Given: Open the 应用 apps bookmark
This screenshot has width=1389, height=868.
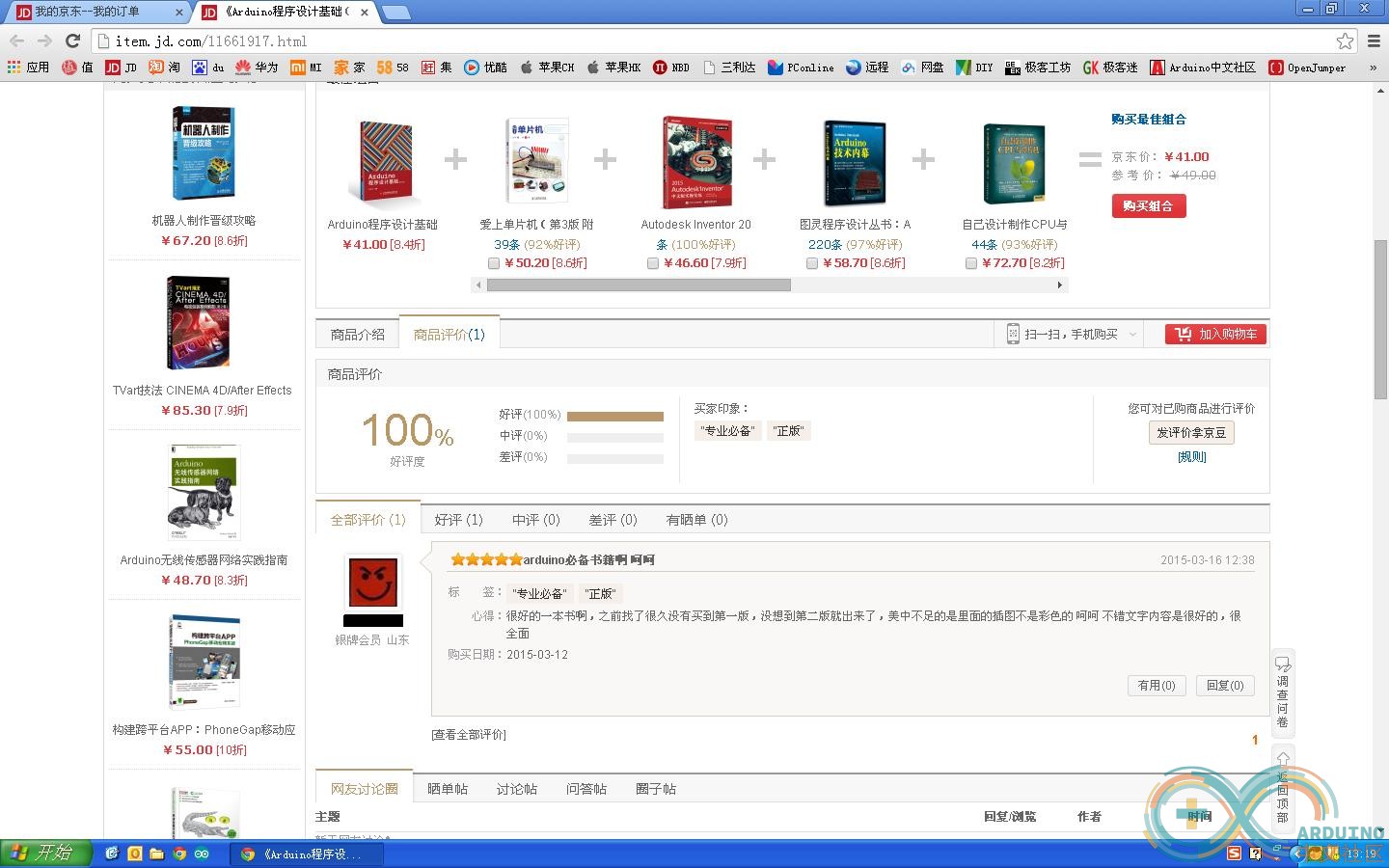Looking at the screenshot, I should click(28, 68).
